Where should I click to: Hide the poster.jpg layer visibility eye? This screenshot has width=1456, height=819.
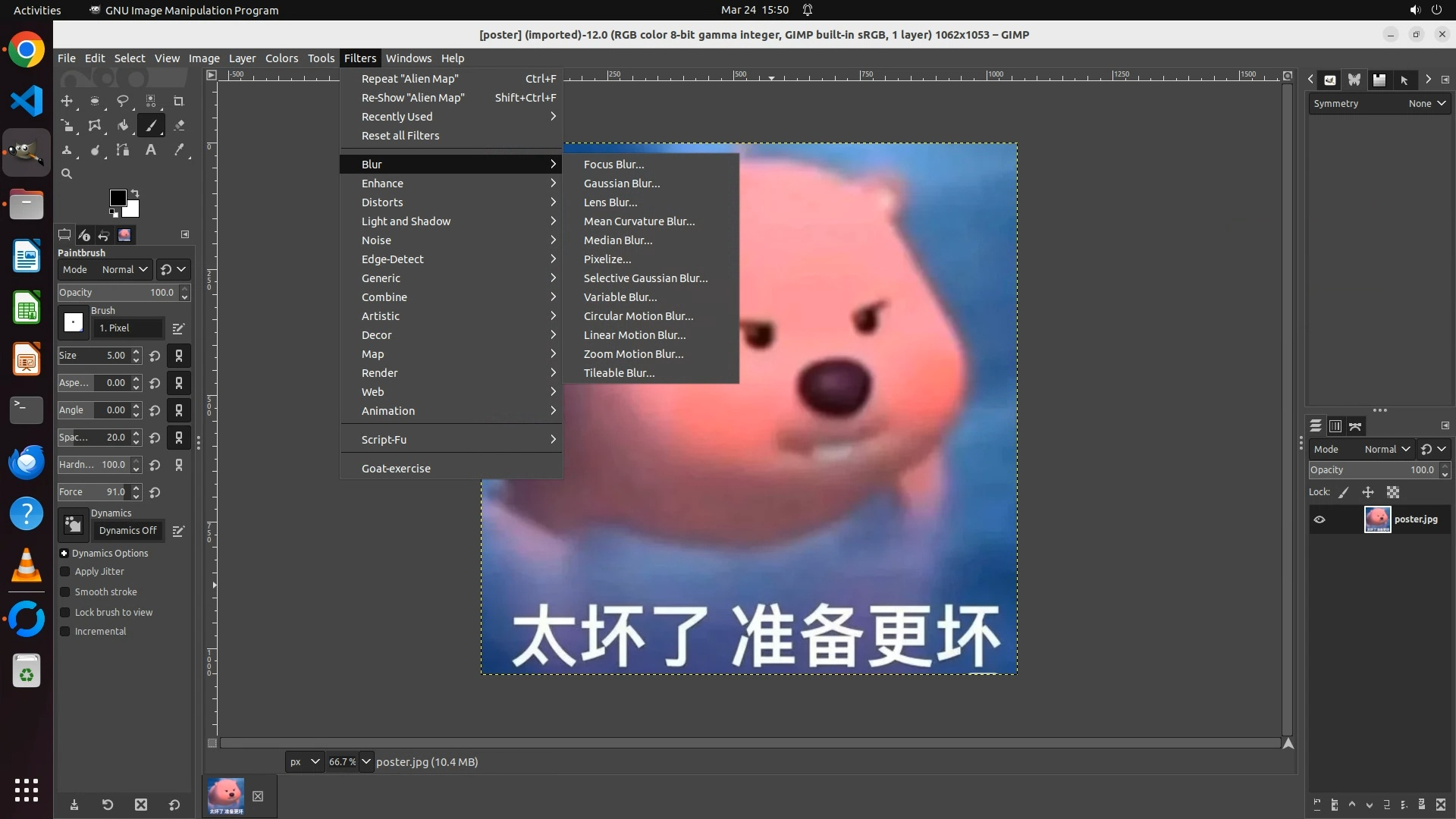click(1319, 519)
